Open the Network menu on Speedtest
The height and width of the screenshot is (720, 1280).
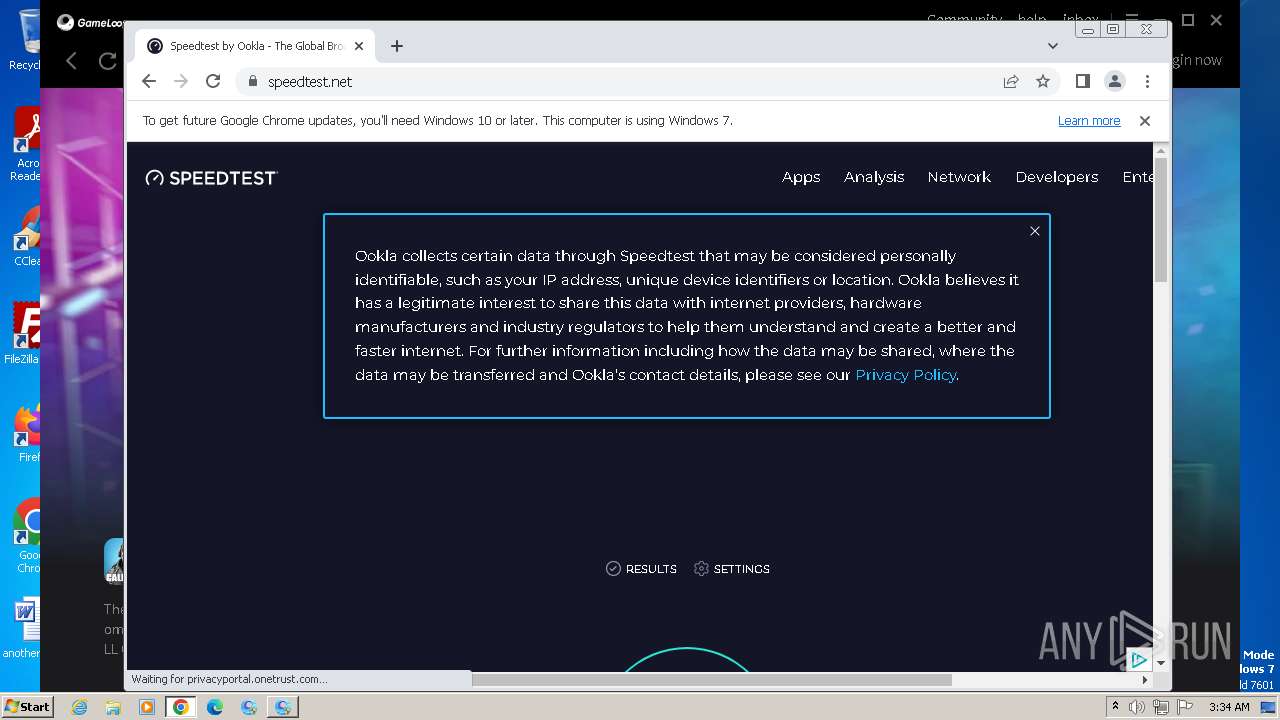(959, 177)
